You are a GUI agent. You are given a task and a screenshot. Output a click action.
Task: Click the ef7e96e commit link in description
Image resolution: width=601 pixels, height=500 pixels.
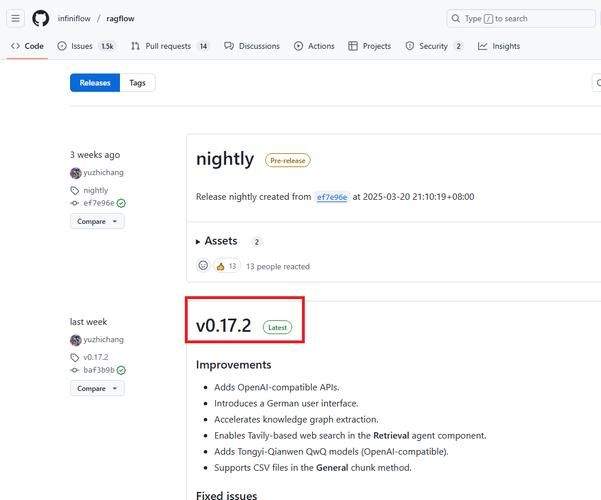pos(332,197)
